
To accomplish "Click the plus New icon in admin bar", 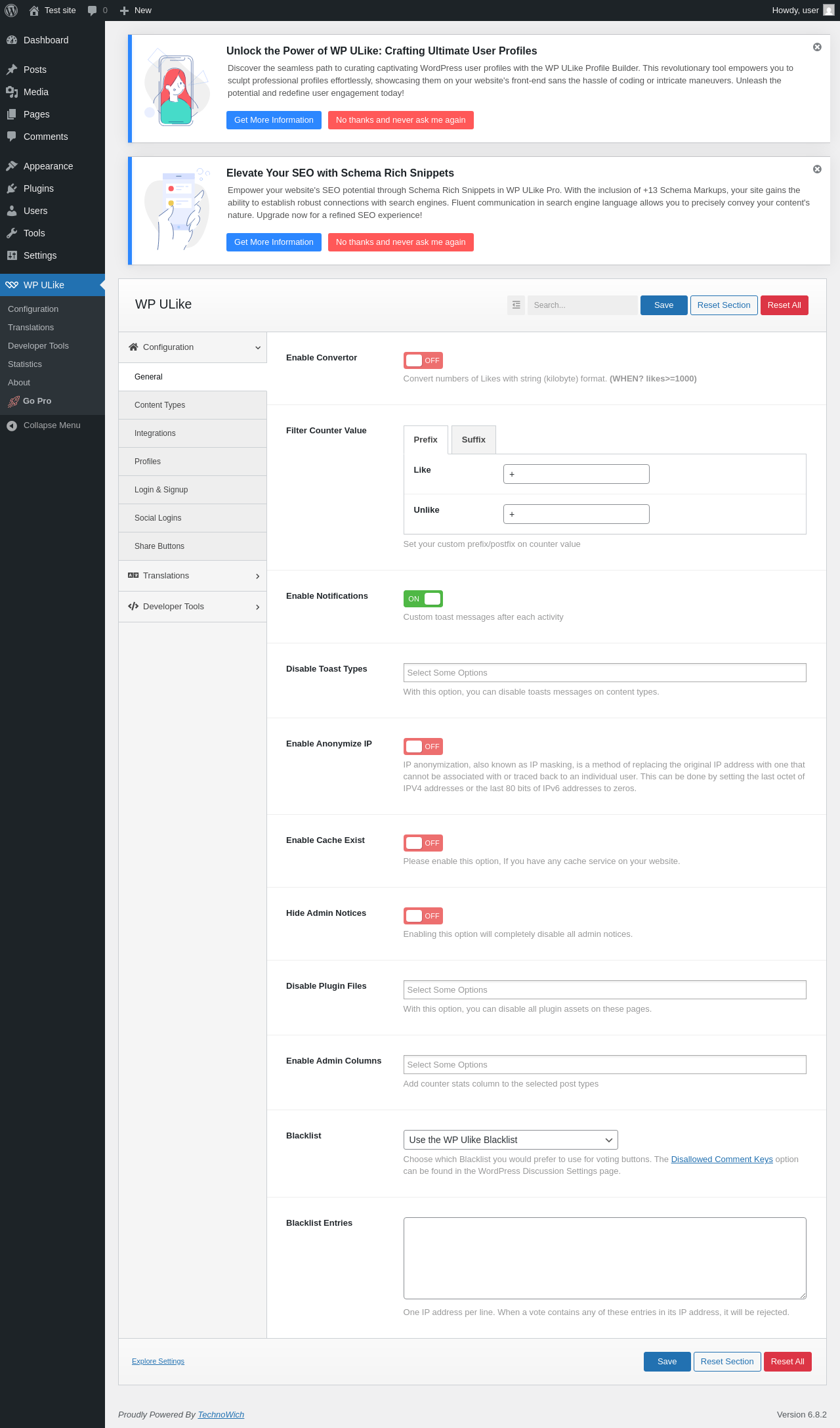I will click(x=124, y=11).
